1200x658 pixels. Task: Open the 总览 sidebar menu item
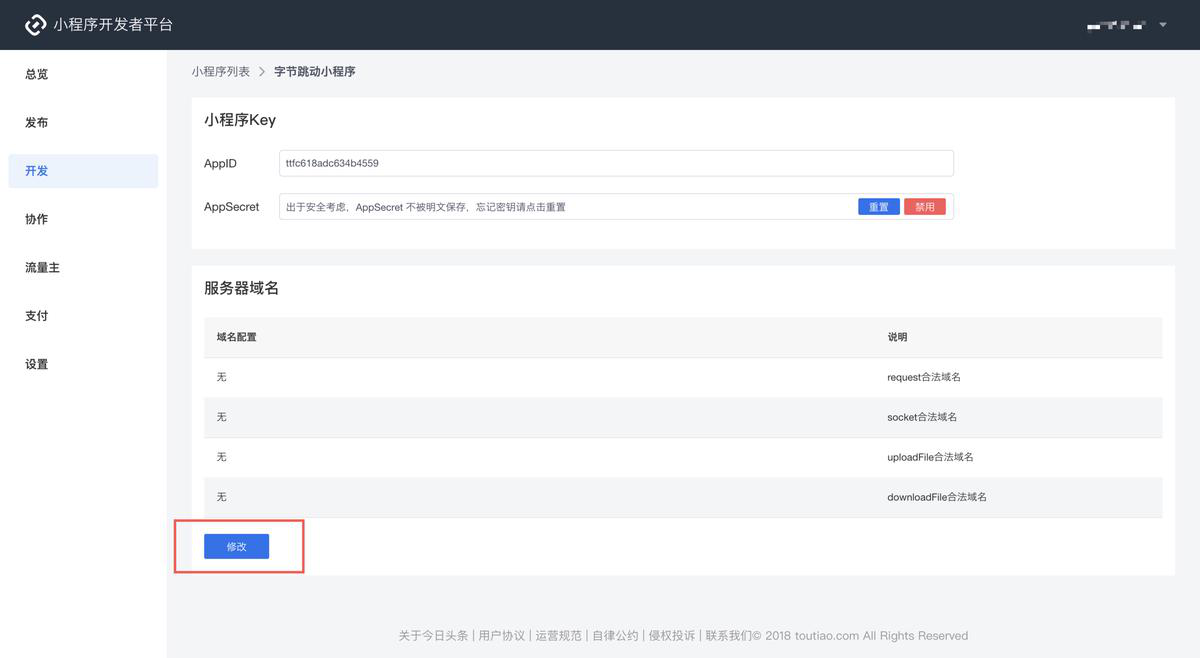37,74
